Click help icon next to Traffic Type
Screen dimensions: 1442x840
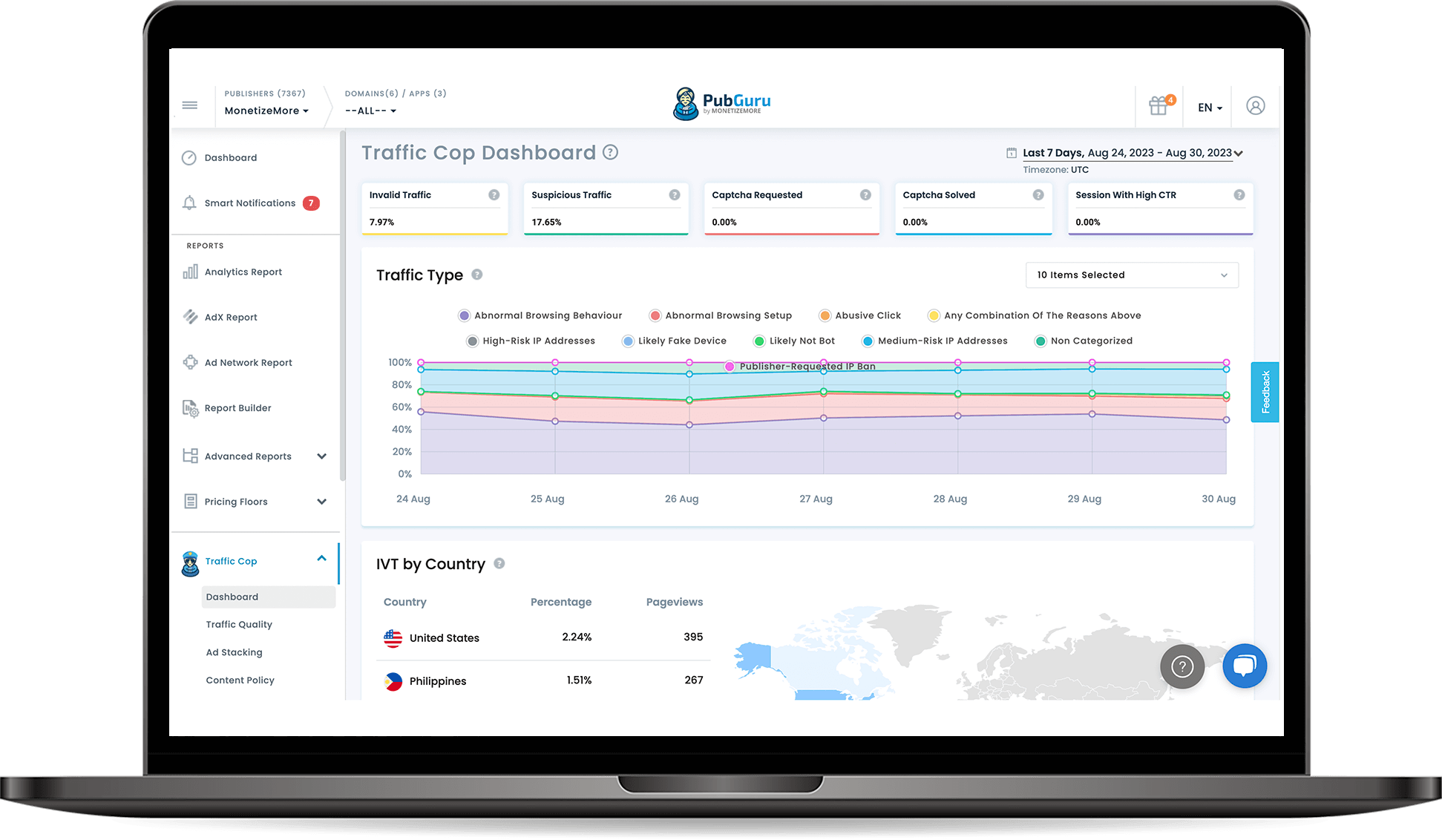tap(477, 275)
